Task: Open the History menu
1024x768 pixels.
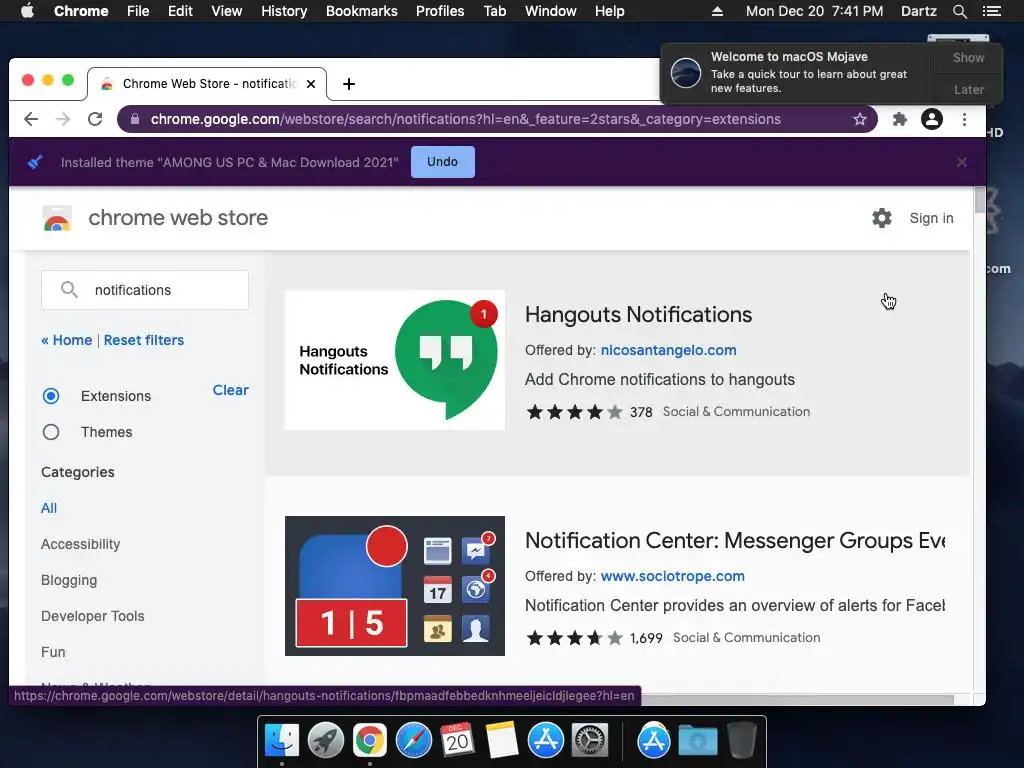Action: click(284, 11)
